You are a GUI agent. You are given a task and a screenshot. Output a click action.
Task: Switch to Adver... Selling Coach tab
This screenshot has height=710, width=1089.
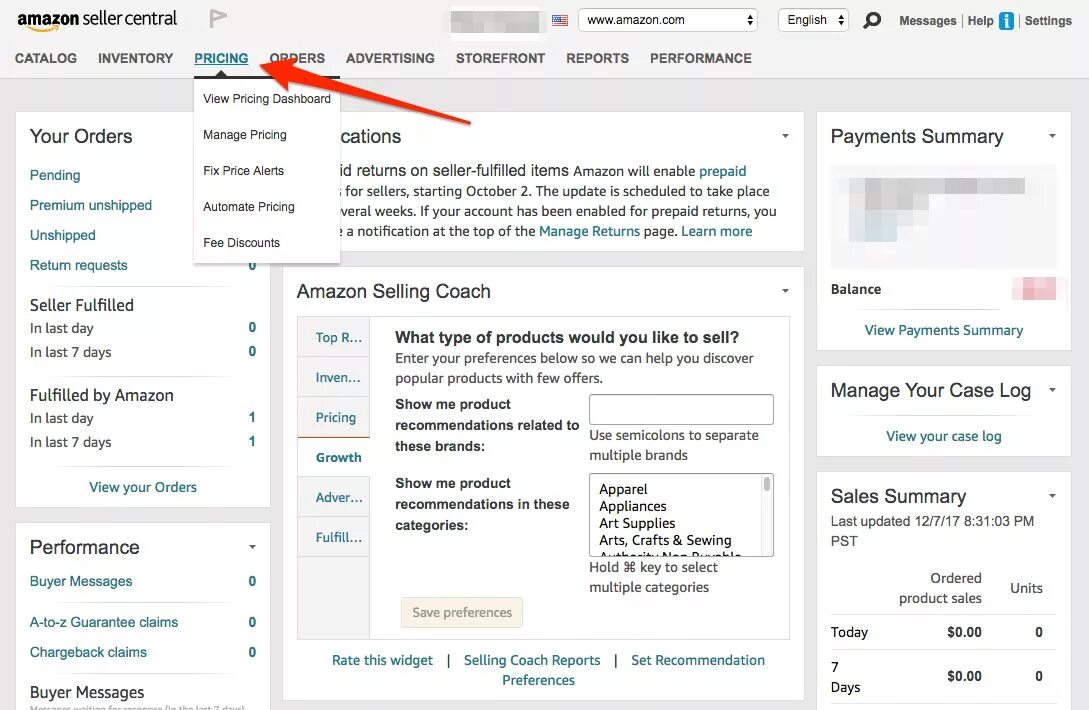(334, 497)
